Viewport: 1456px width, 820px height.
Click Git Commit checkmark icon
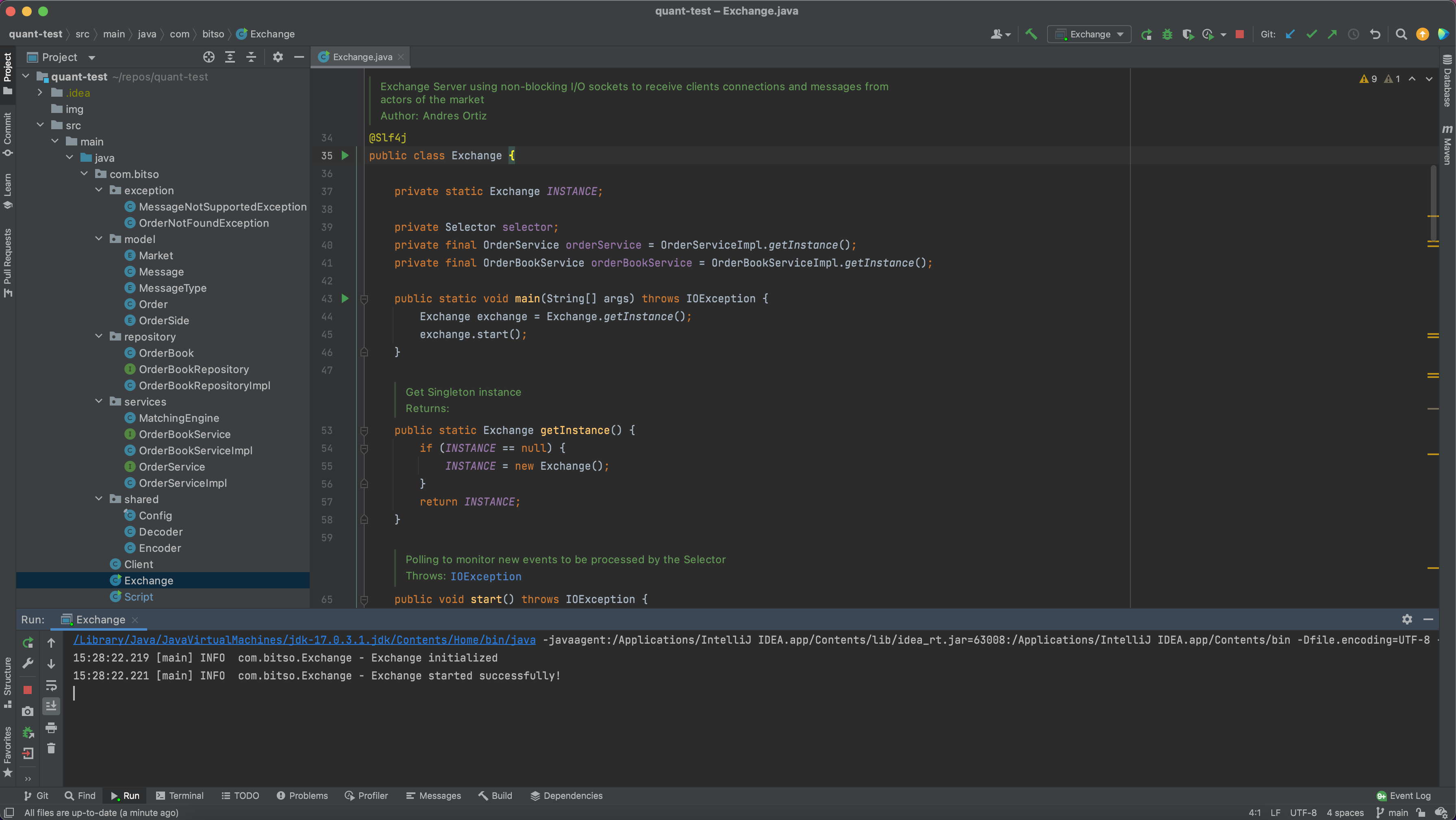tap(1311, 34)
